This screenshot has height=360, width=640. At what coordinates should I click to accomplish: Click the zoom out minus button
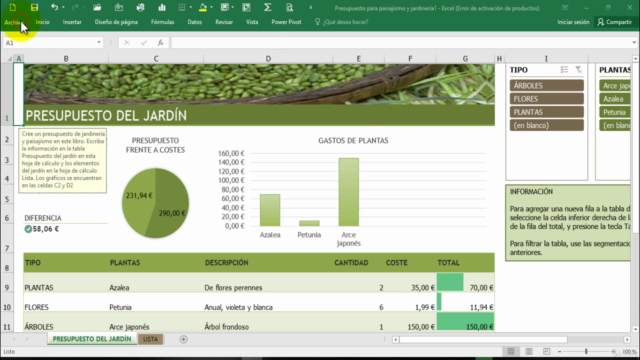coord(560,351)
